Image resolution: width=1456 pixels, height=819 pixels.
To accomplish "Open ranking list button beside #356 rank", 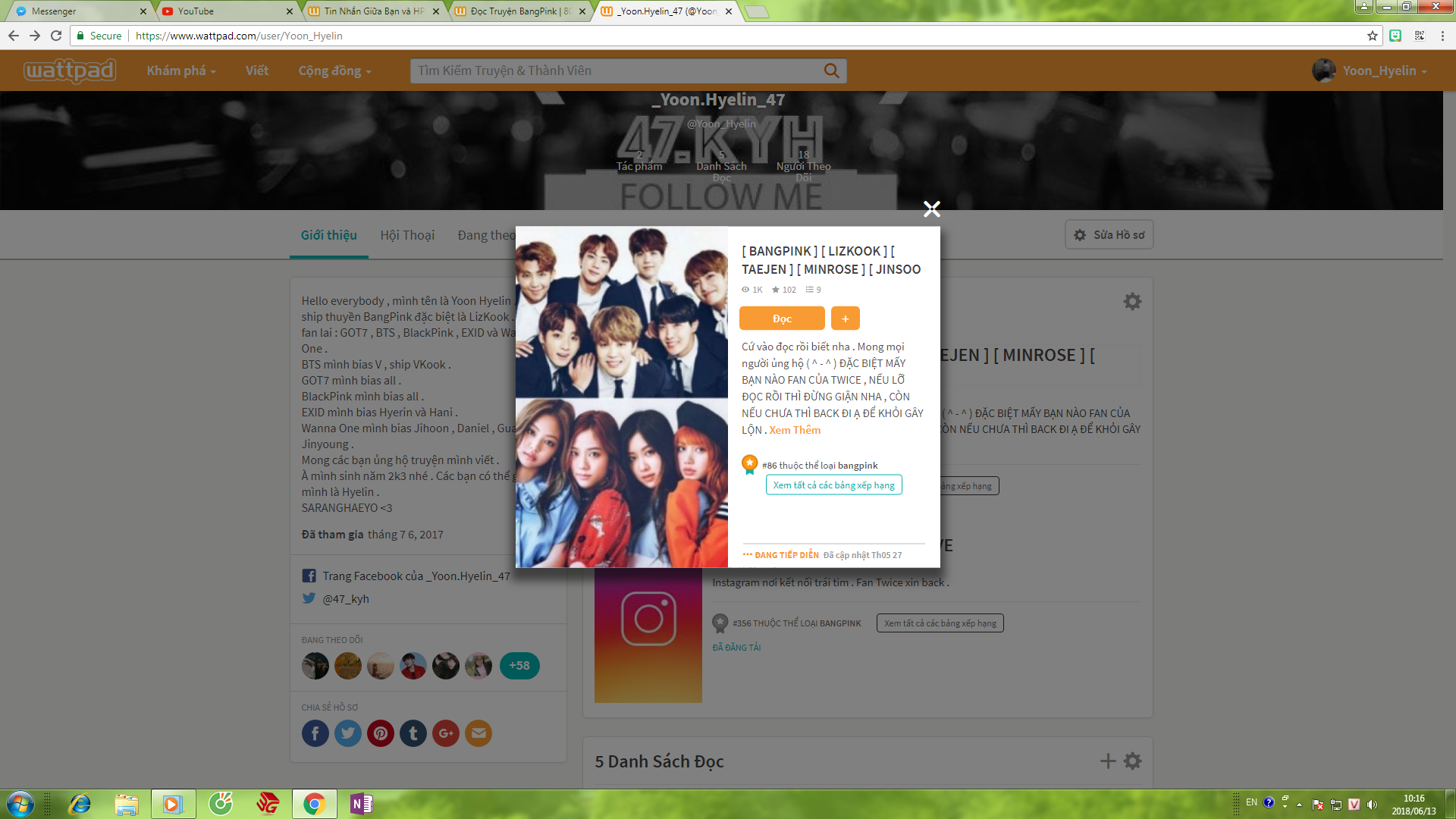I will point(940,623).
